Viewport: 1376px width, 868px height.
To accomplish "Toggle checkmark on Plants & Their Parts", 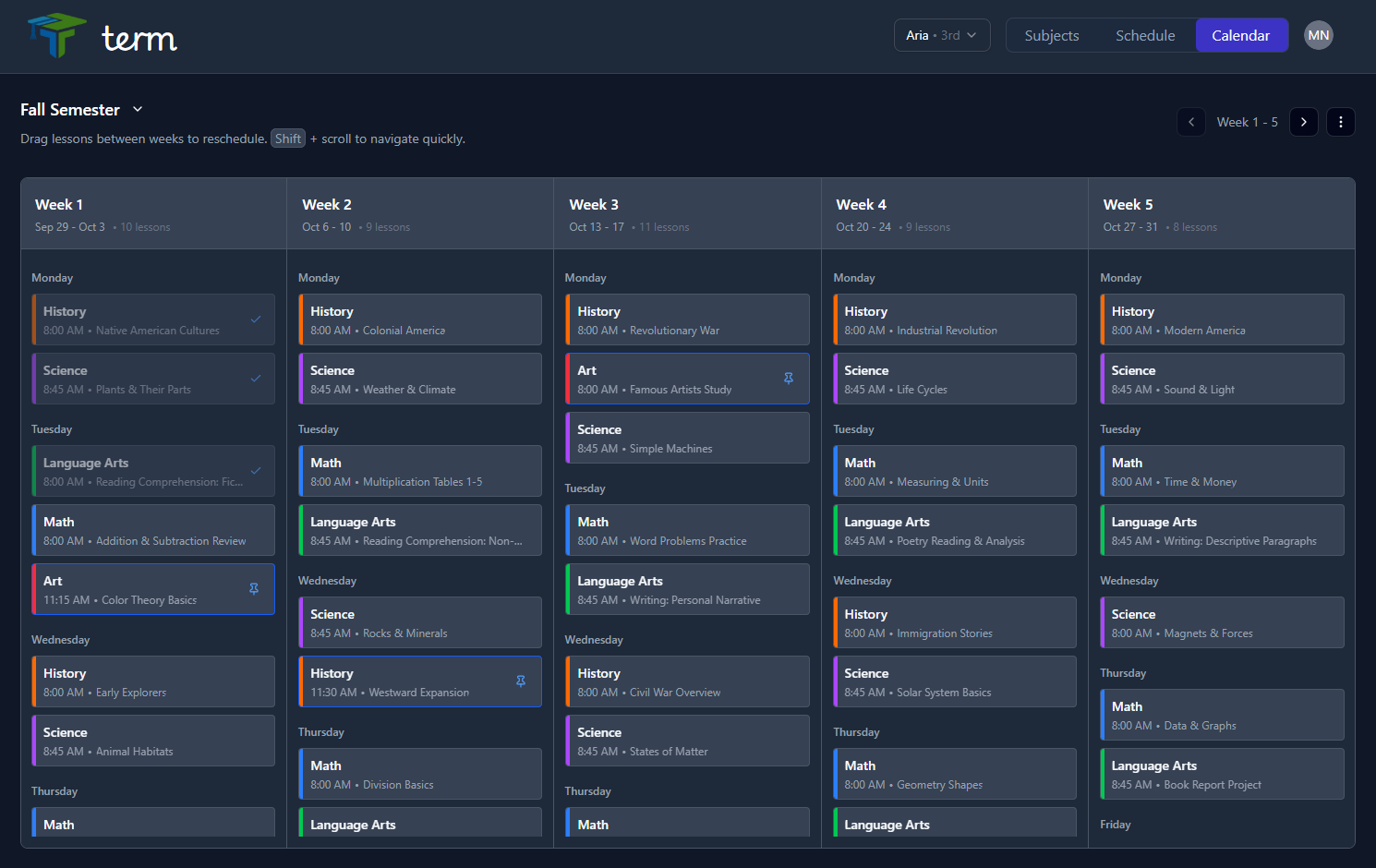I will click(x=256, y=379).
